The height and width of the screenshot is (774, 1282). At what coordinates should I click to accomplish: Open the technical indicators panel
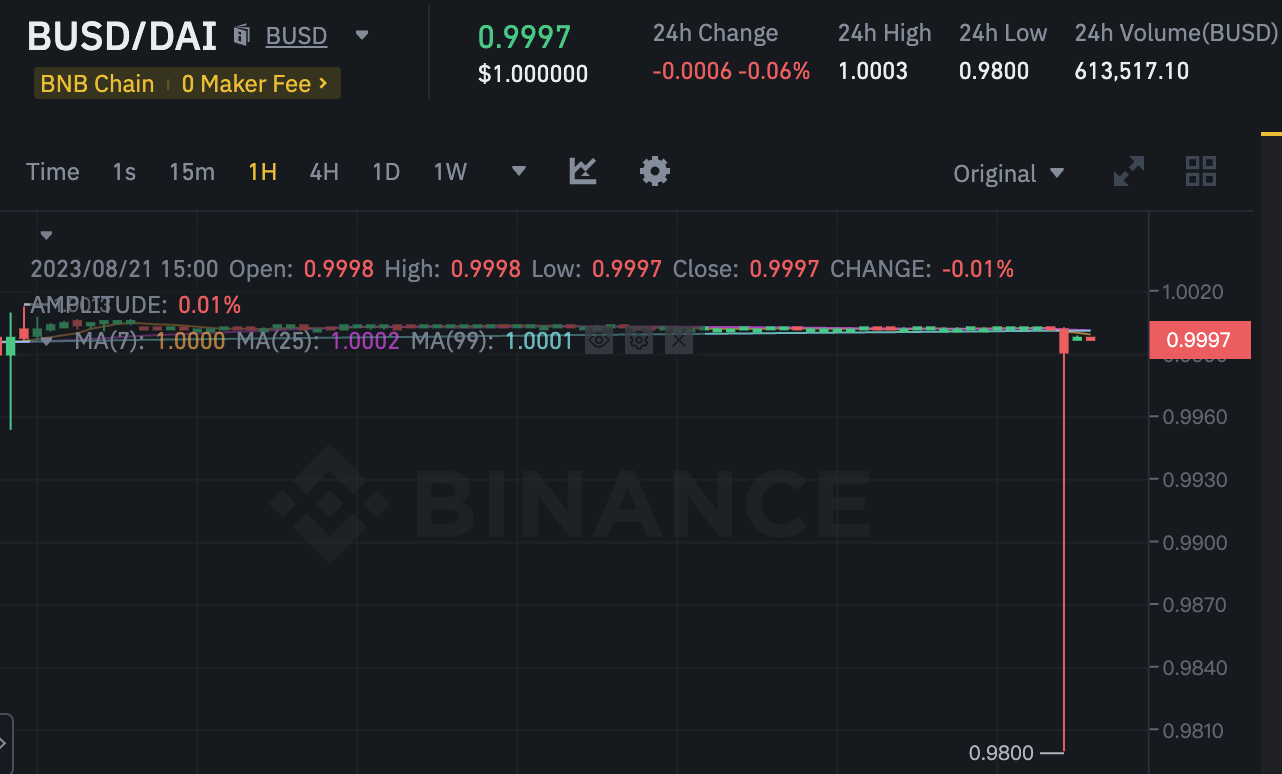583,171
